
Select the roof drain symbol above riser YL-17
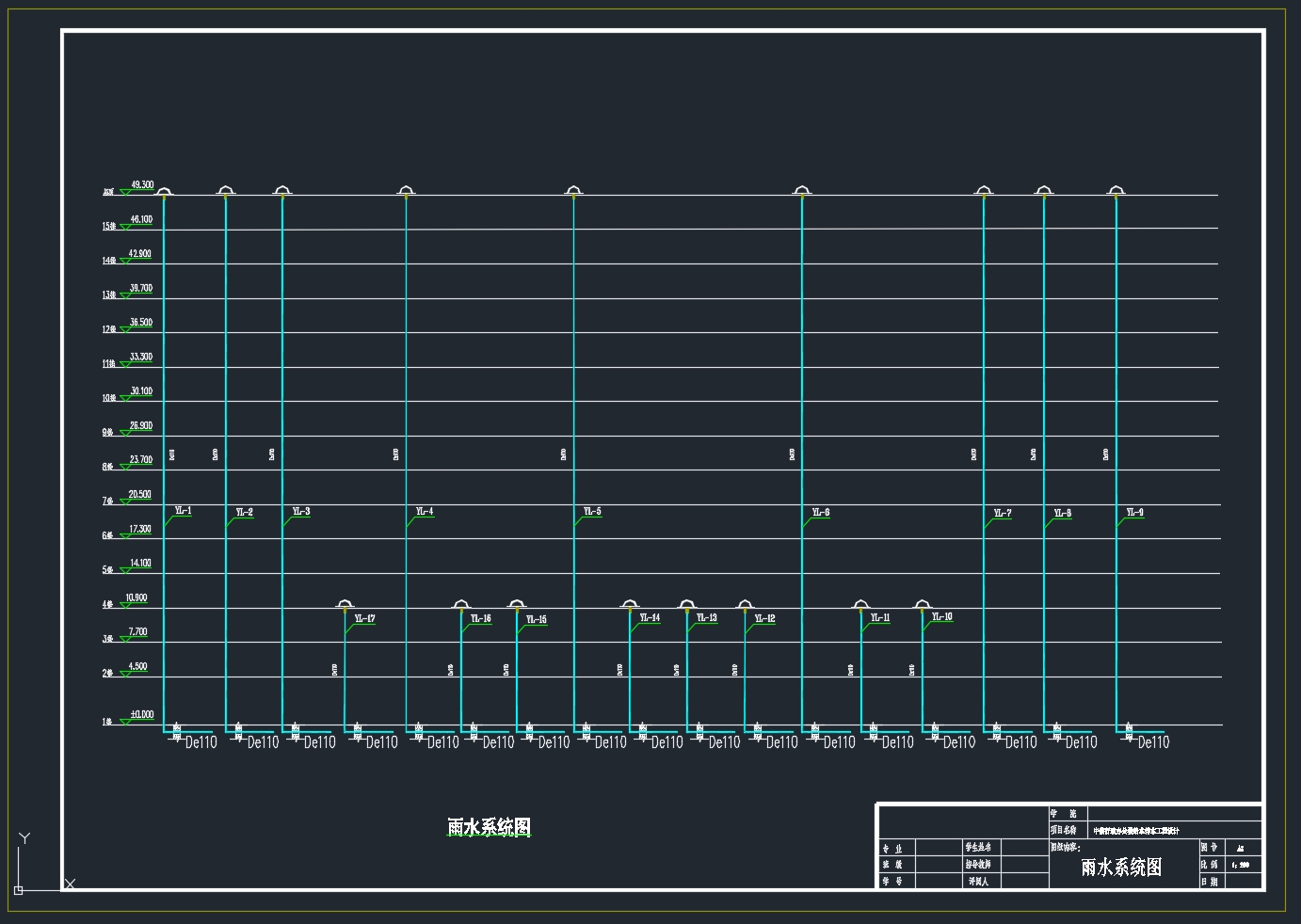coord(345,604)
